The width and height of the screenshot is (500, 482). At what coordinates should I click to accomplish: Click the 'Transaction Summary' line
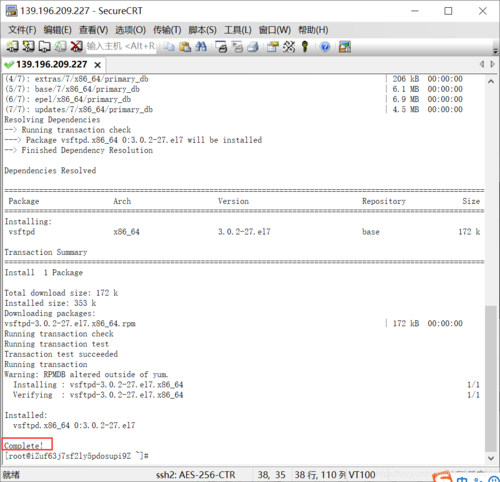pyautogui.click(x=46, y=252)
